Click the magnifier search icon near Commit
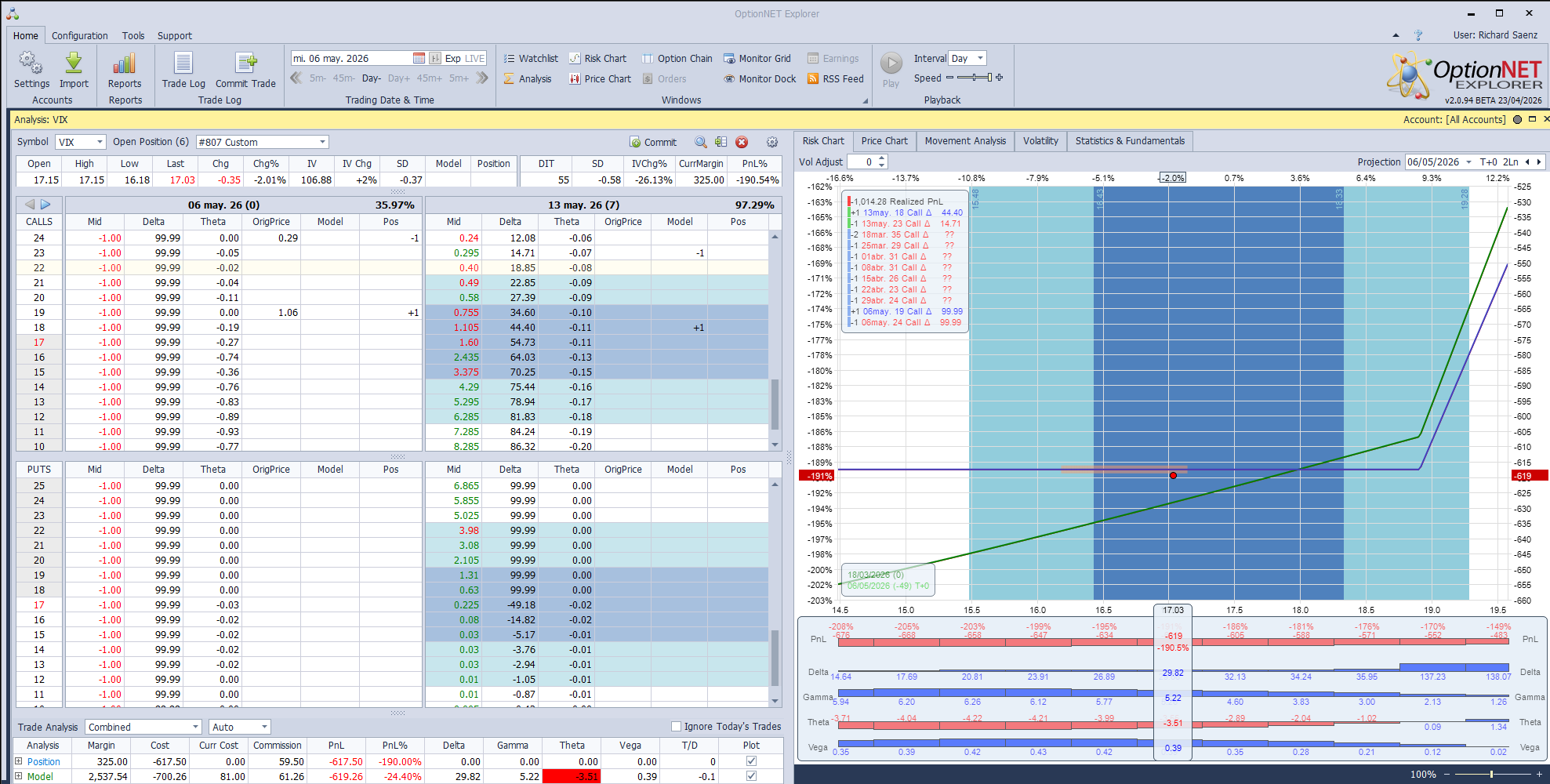1550x784 pixels. click(x=700, y=142)
